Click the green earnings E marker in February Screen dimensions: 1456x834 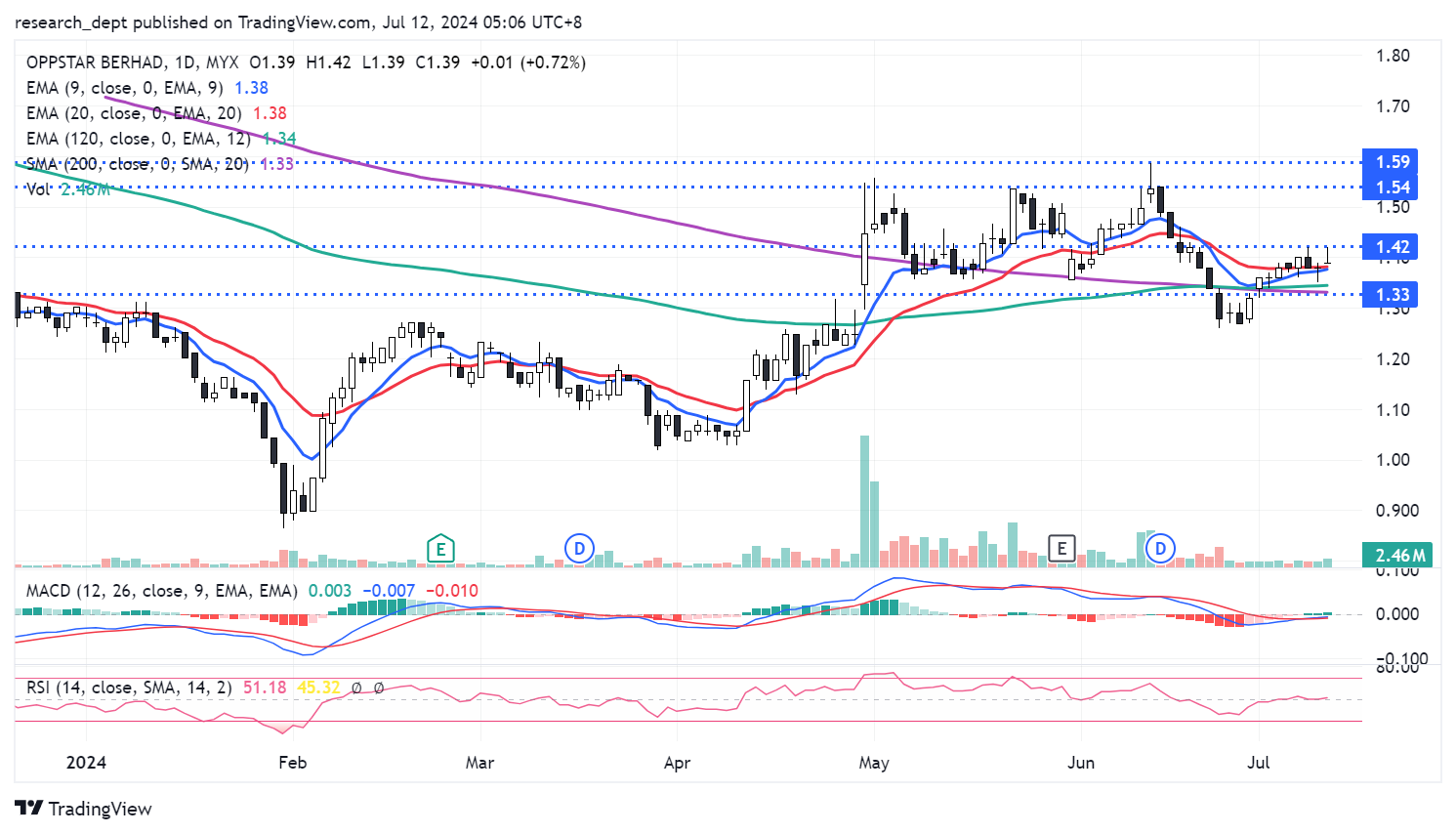(440, 549)
